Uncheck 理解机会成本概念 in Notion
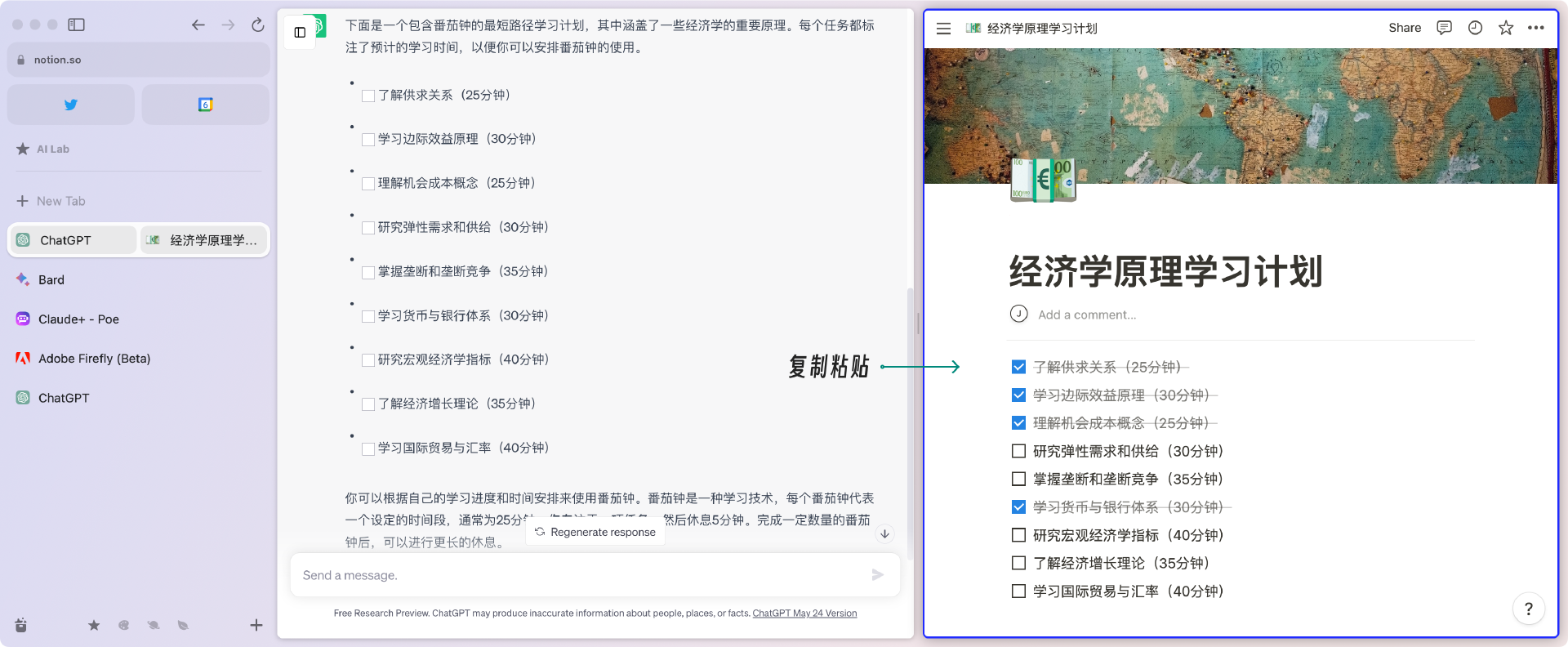1568x647 pixels. tap(1018, 422)
